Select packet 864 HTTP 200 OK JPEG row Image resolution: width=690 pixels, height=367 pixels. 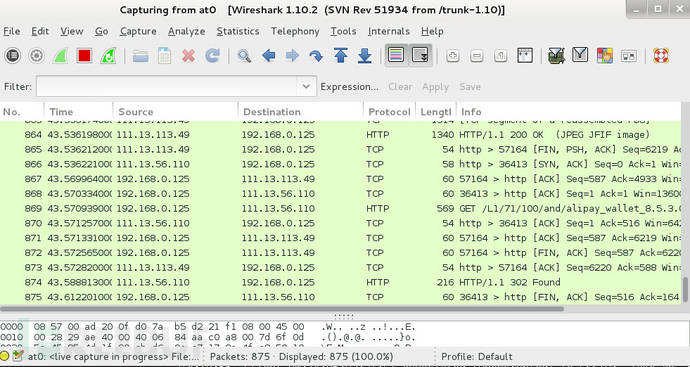[x=341, y=135]
